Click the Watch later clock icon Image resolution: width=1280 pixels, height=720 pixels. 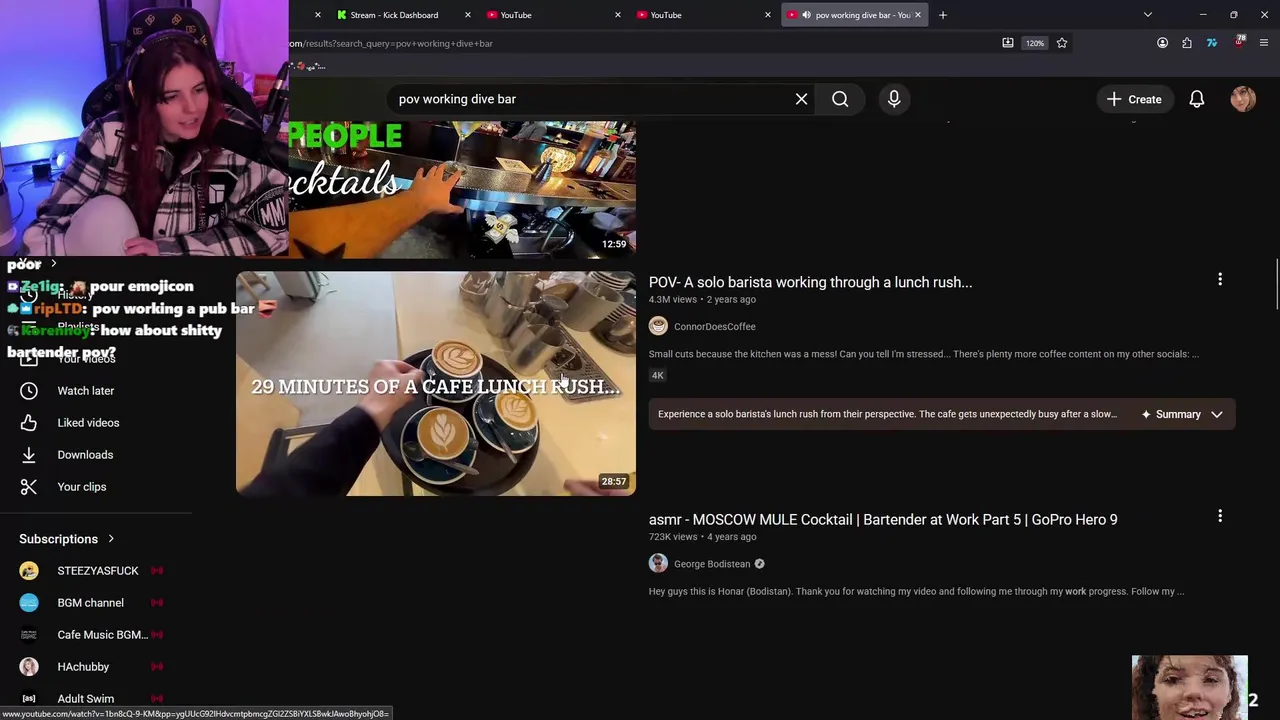29,391
